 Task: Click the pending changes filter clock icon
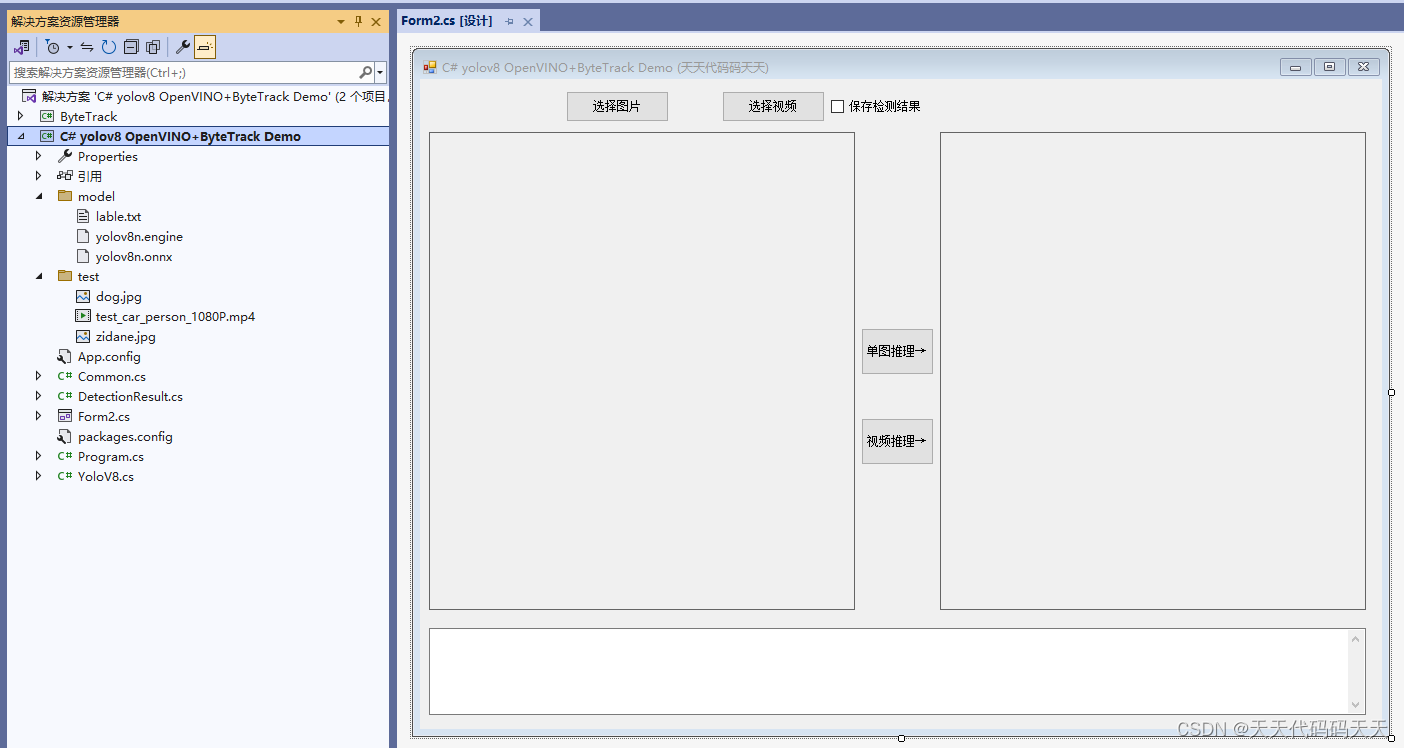pos(52,47)
